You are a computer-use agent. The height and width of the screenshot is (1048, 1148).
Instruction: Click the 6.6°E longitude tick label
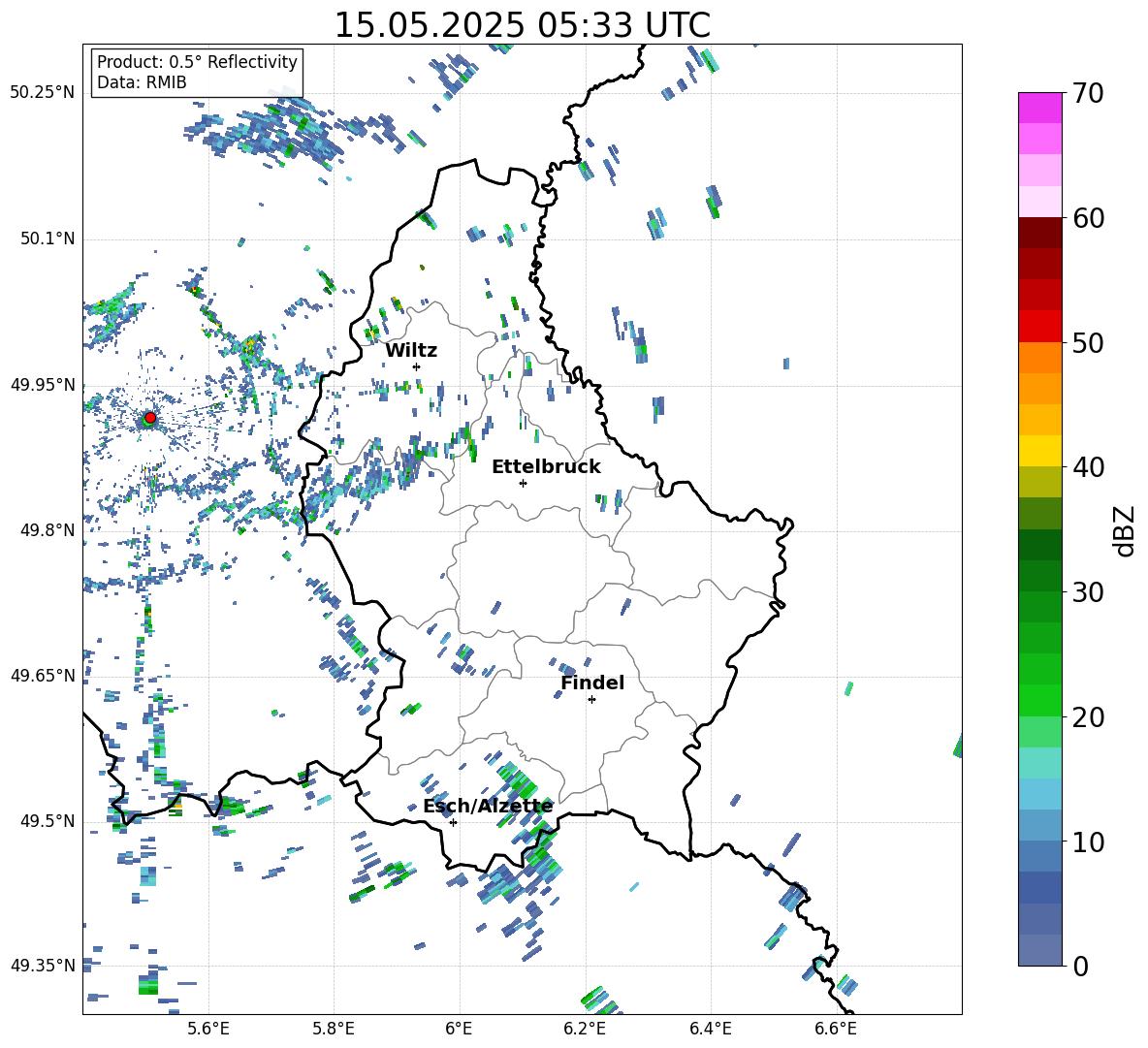click(836, 1029)
